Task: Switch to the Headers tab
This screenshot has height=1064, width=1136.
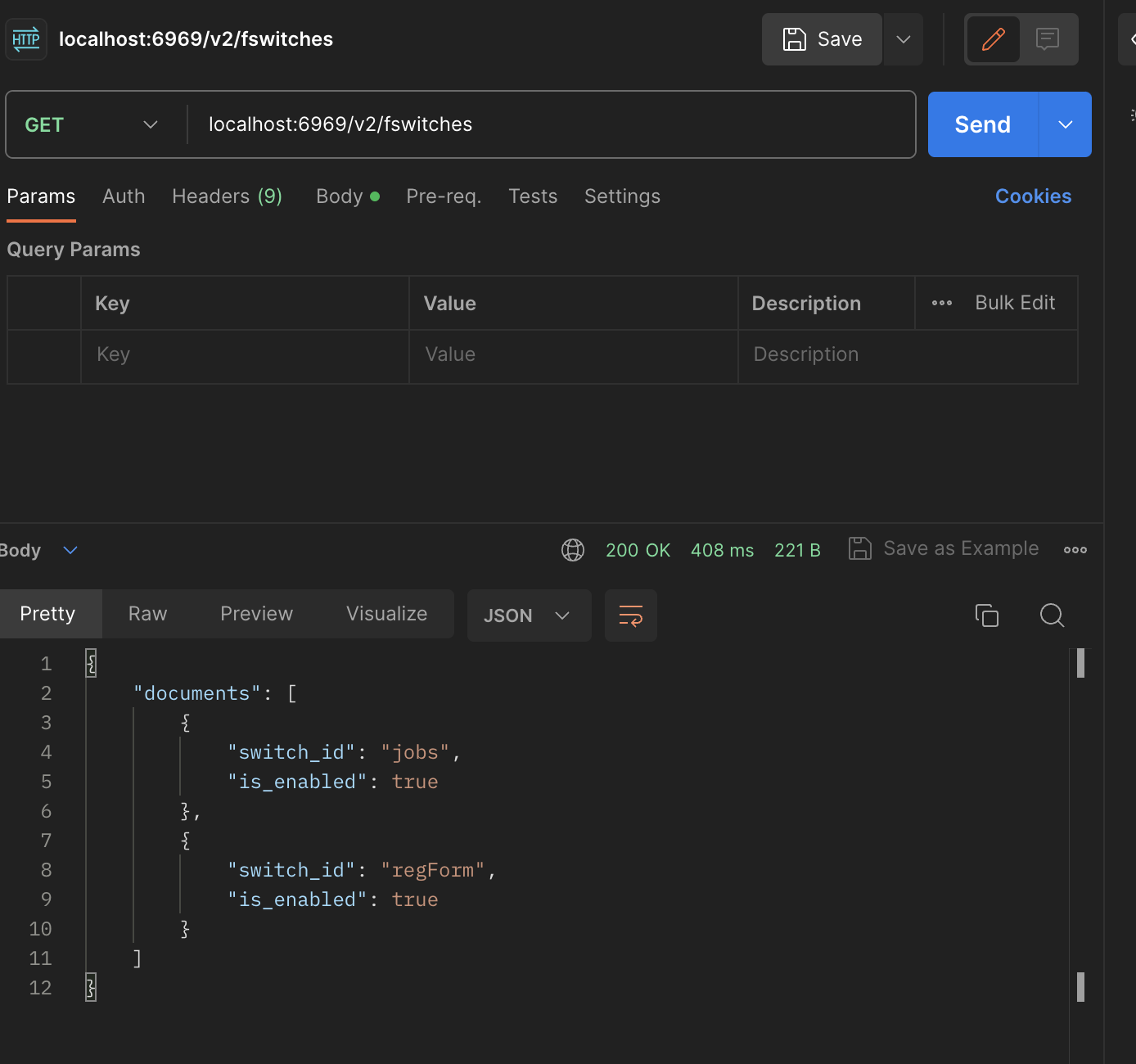Action: coord(227,196)
